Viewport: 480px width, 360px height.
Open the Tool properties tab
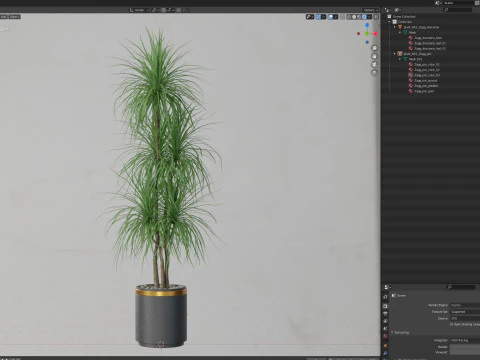(385, 297)
